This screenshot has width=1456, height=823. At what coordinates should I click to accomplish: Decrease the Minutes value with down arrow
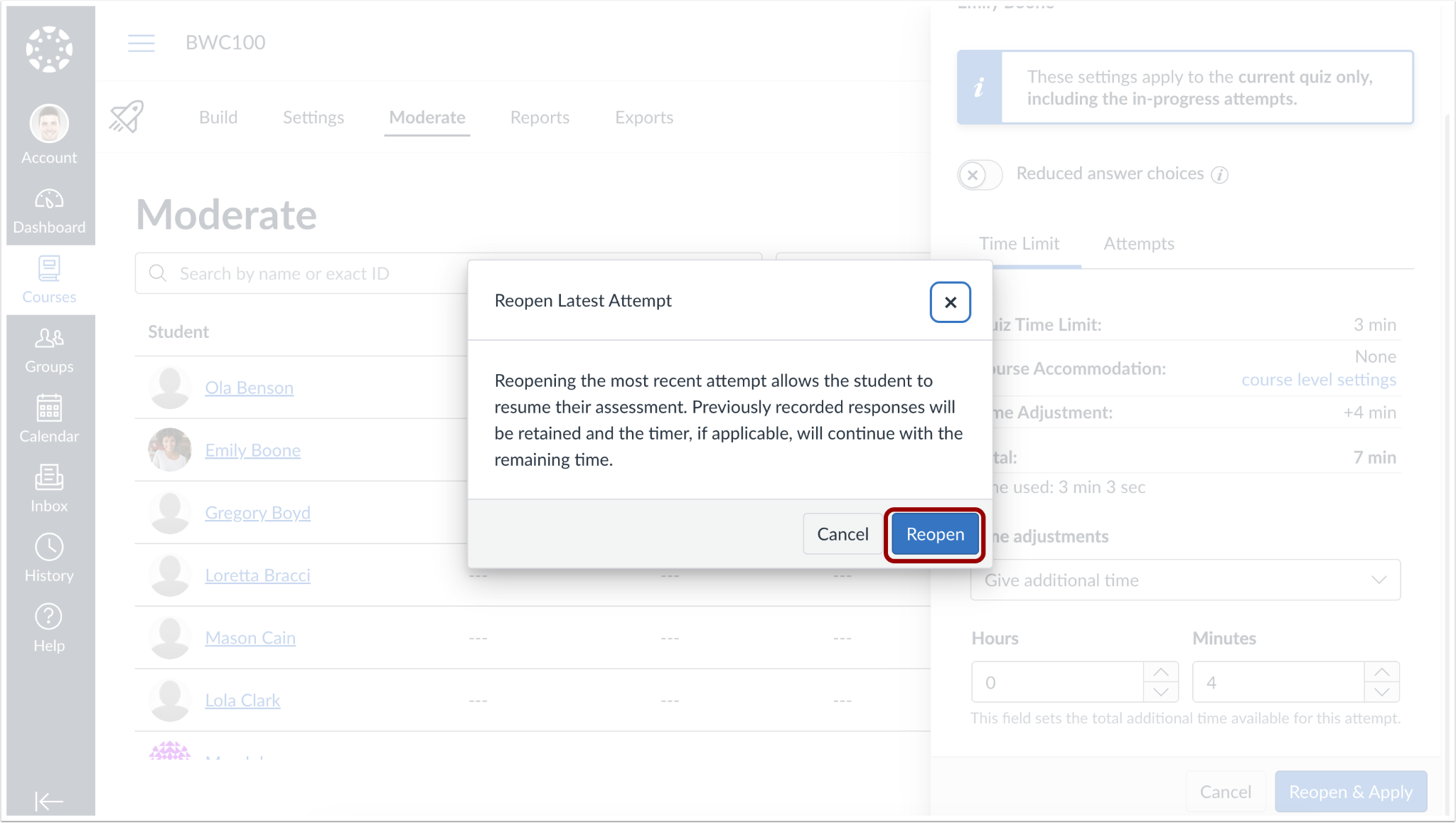tap(1382, 692)
